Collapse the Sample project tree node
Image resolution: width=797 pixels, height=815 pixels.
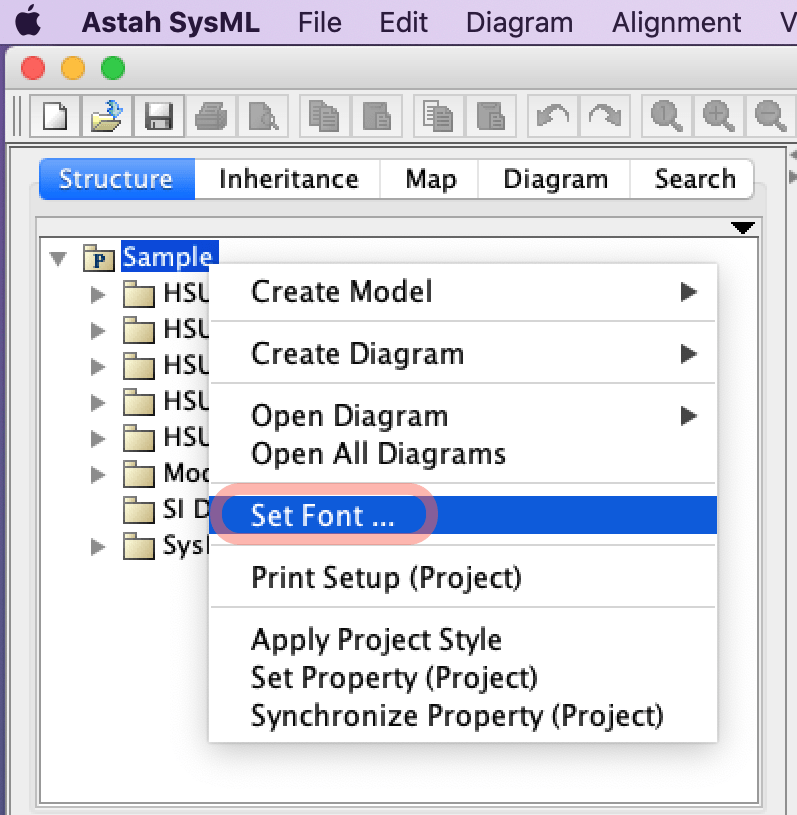58,257
